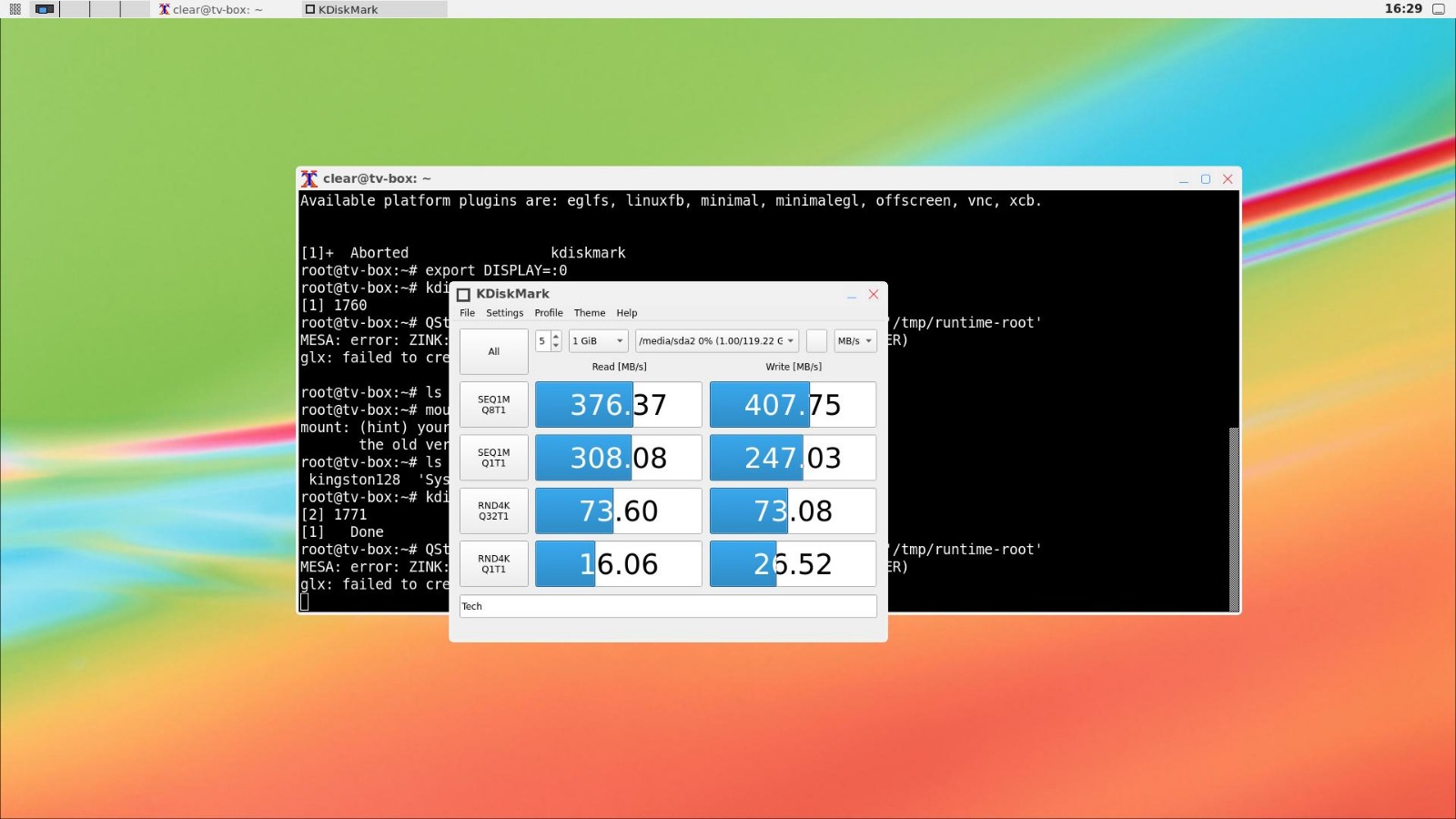This screenshot has height=819, width=1456.
Task: Click the 73.60 read result bar
Action: [619, 511]
